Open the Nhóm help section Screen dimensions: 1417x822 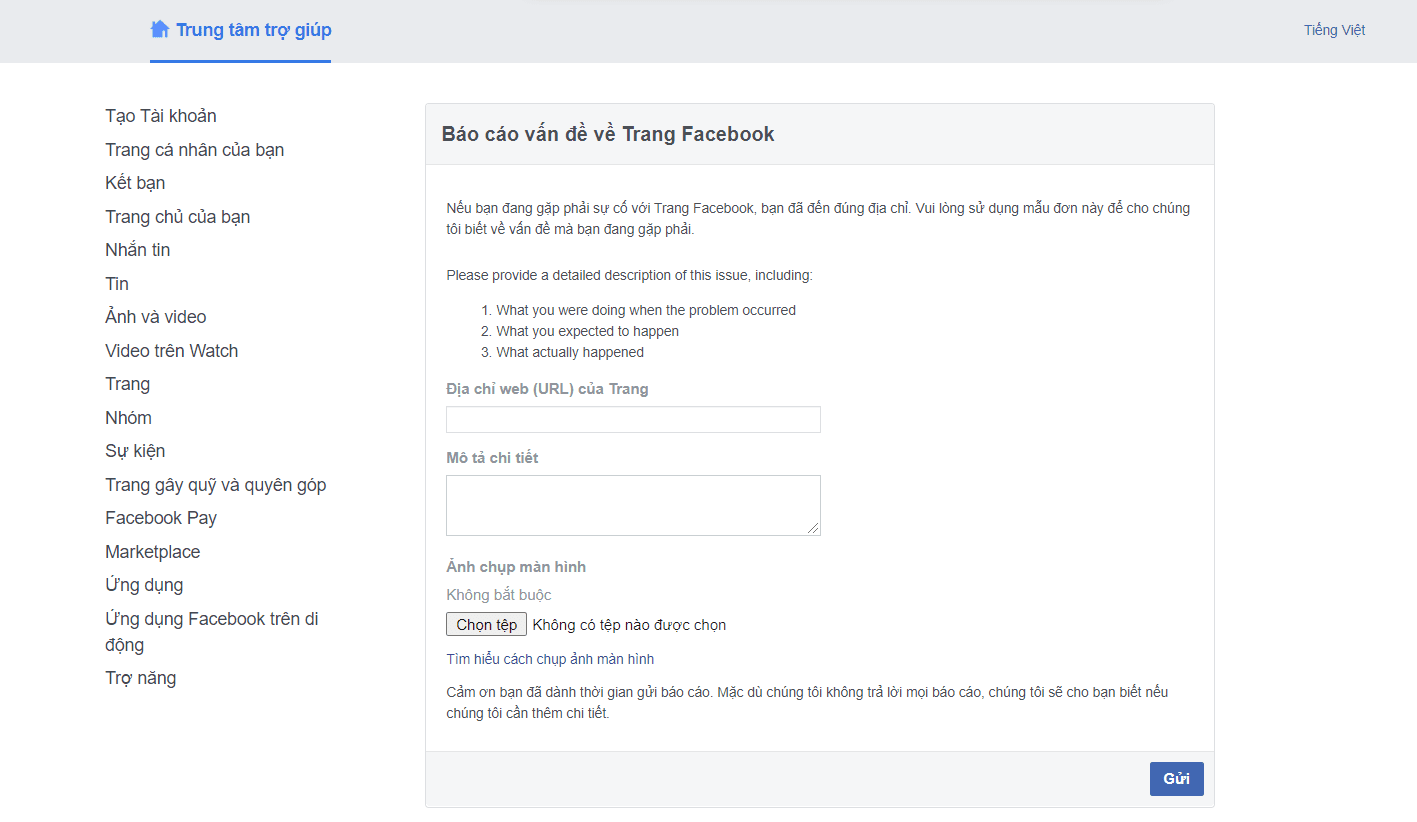128,417
